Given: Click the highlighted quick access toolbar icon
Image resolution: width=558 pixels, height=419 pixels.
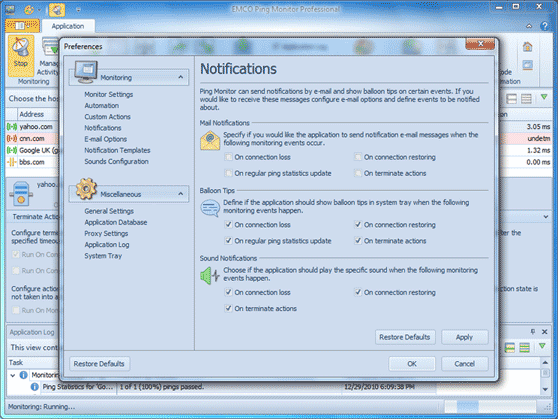Looking at the screenshot, I should coord(57,10).
